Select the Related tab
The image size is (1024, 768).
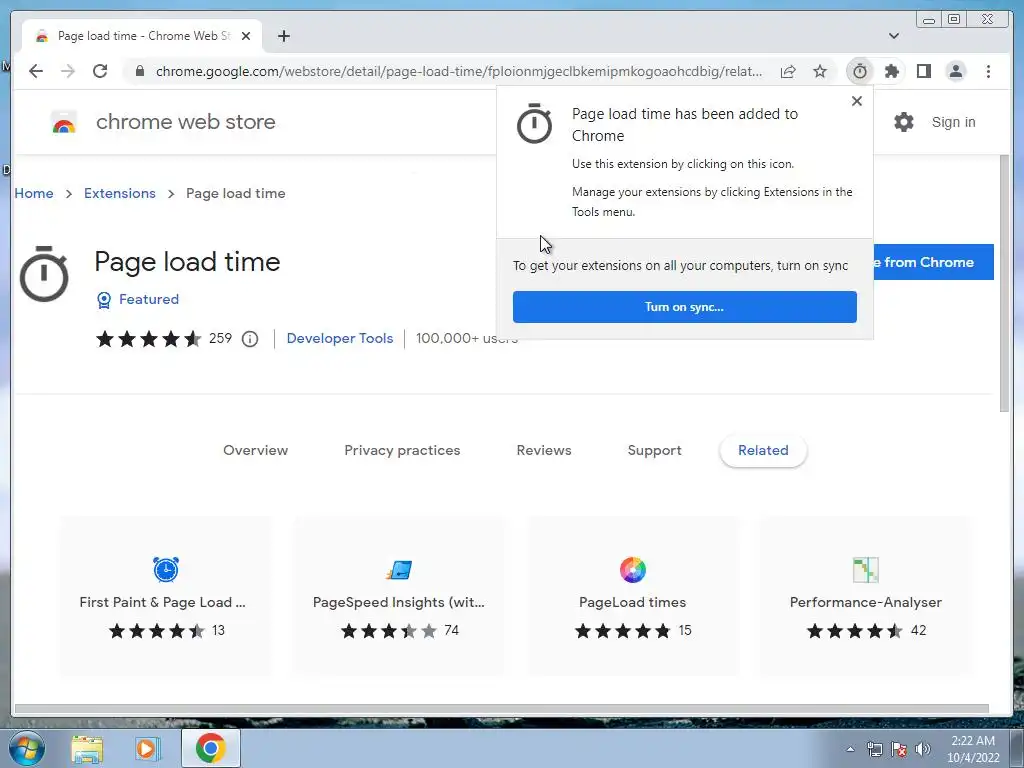[763, 450]
